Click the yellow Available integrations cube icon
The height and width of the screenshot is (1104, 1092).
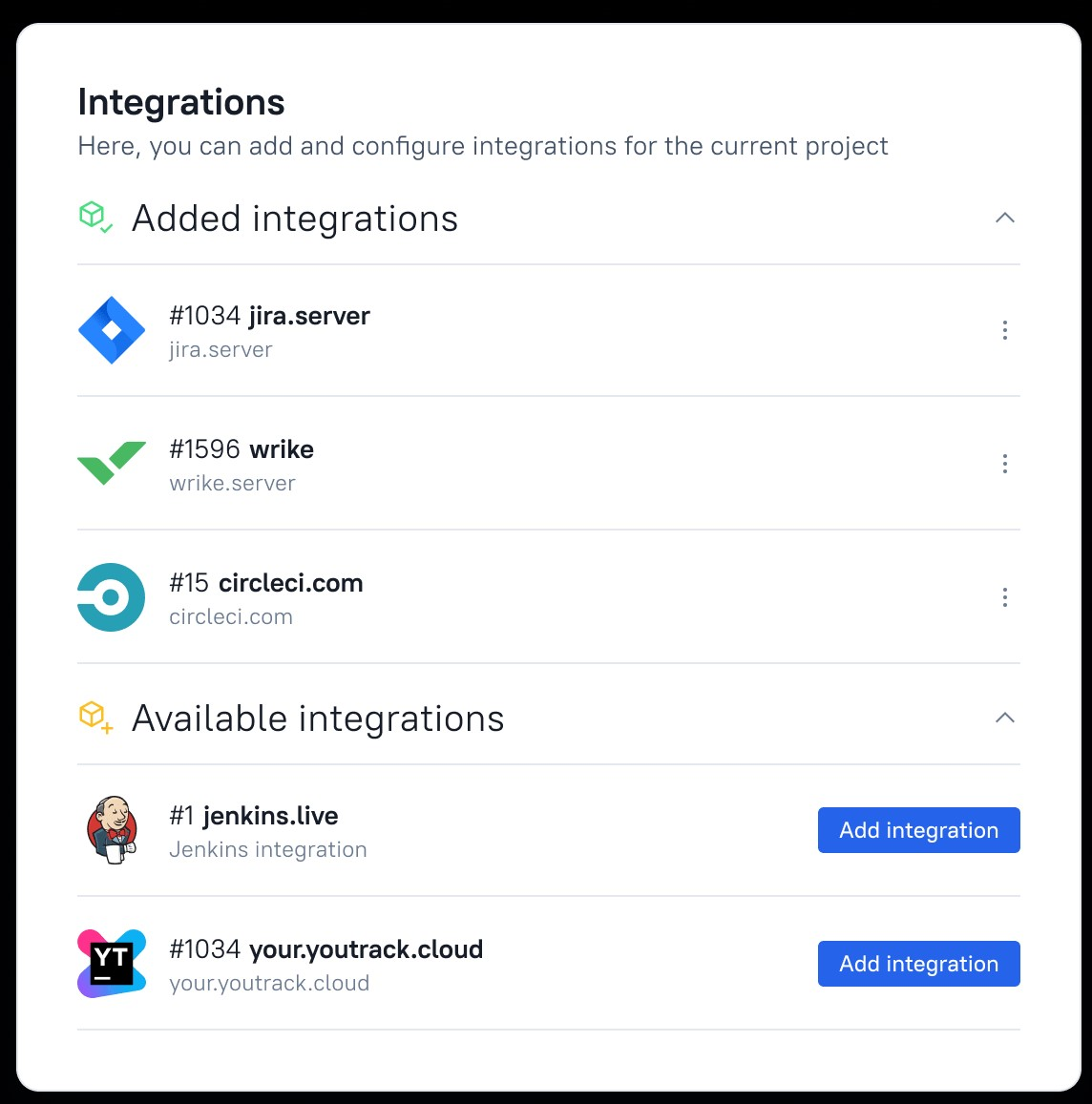tap(94, 717)
